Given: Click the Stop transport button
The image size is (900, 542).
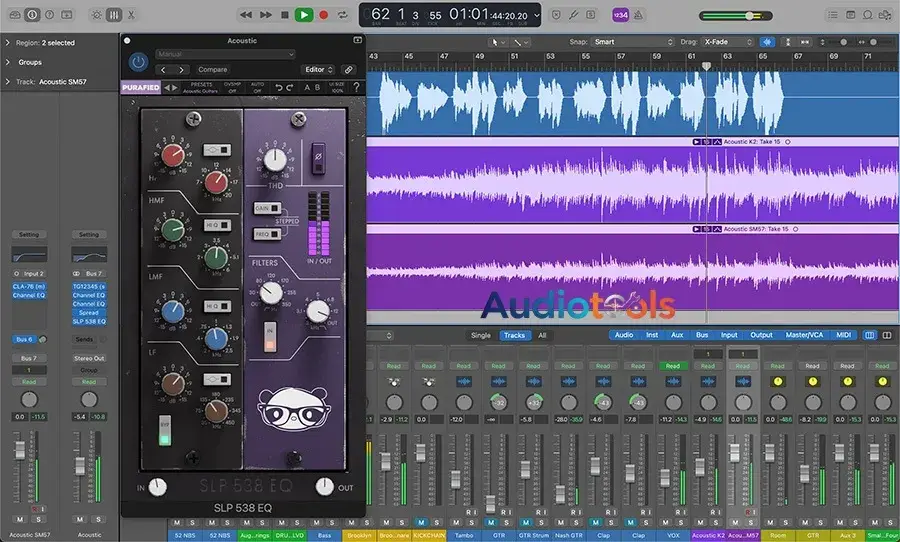Looking at the screenshot, I should 285,15.
